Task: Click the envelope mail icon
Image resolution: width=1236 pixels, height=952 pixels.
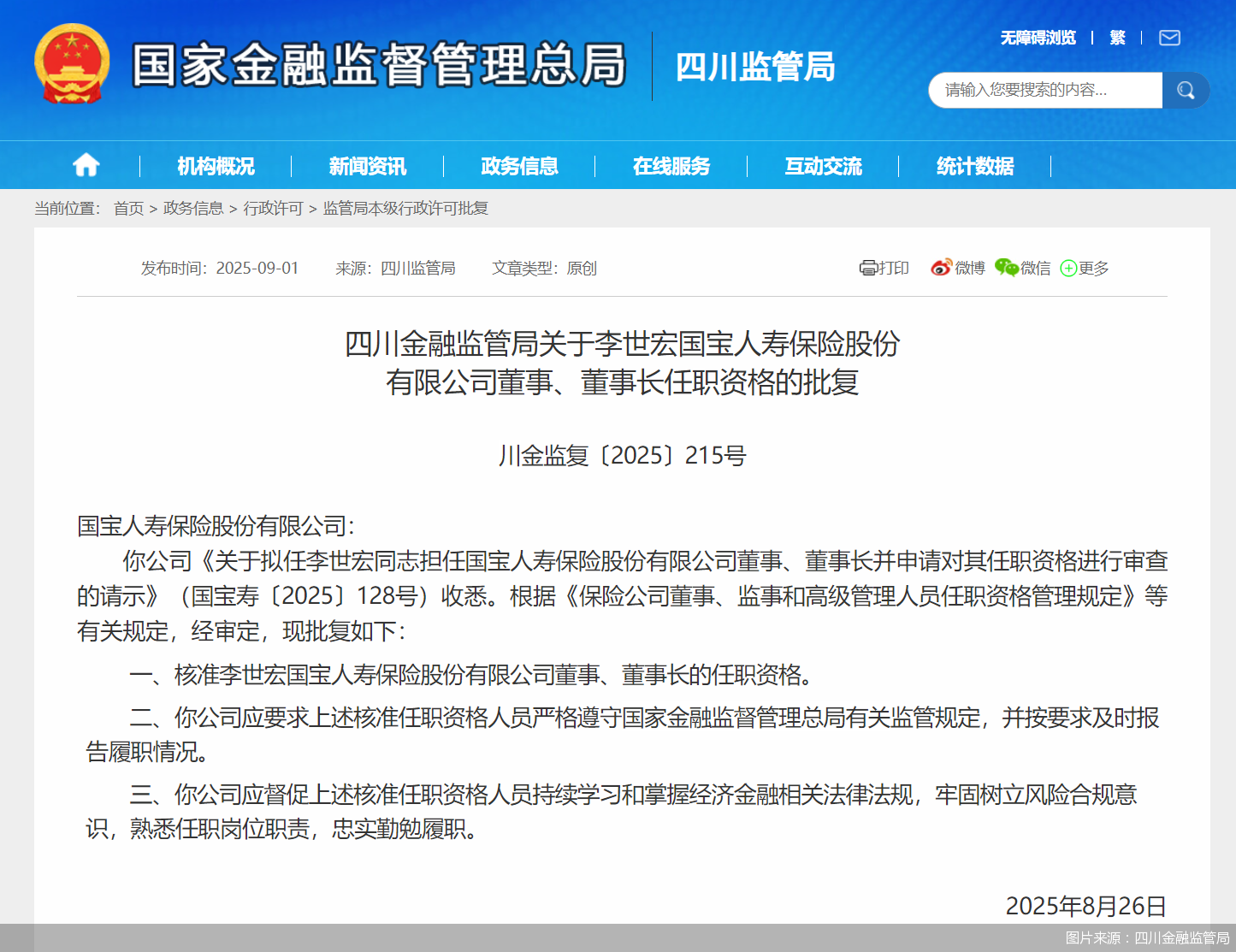Action: [1169, 38]
